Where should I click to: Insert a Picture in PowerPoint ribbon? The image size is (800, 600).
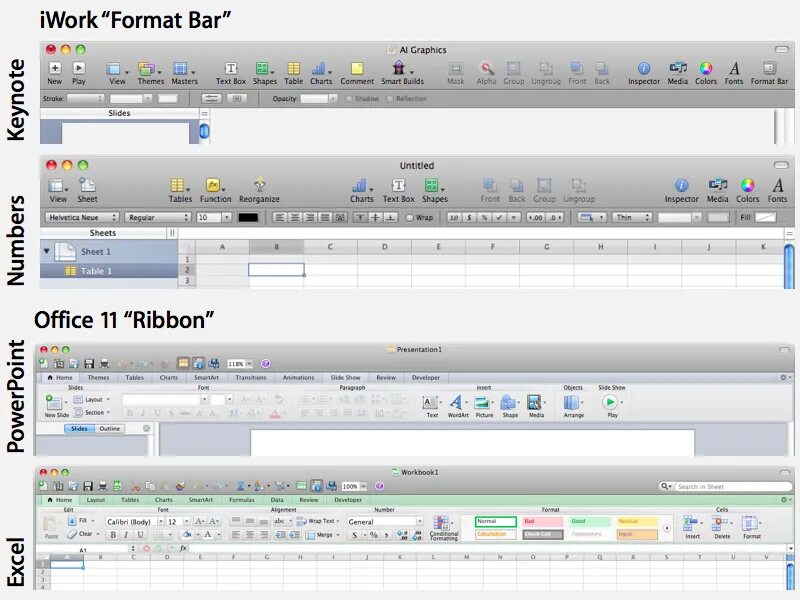(x=482, y=403)
